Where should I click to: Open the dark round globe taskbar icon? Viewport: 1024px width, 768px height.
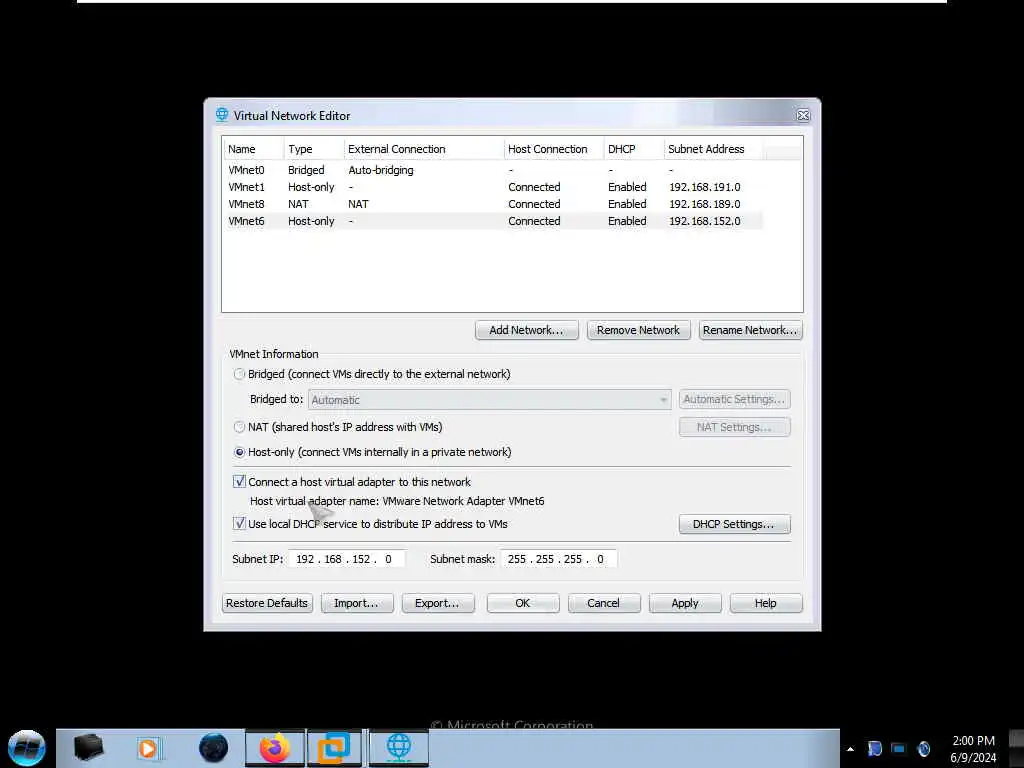pyautogui.click(x=214, y=748)
